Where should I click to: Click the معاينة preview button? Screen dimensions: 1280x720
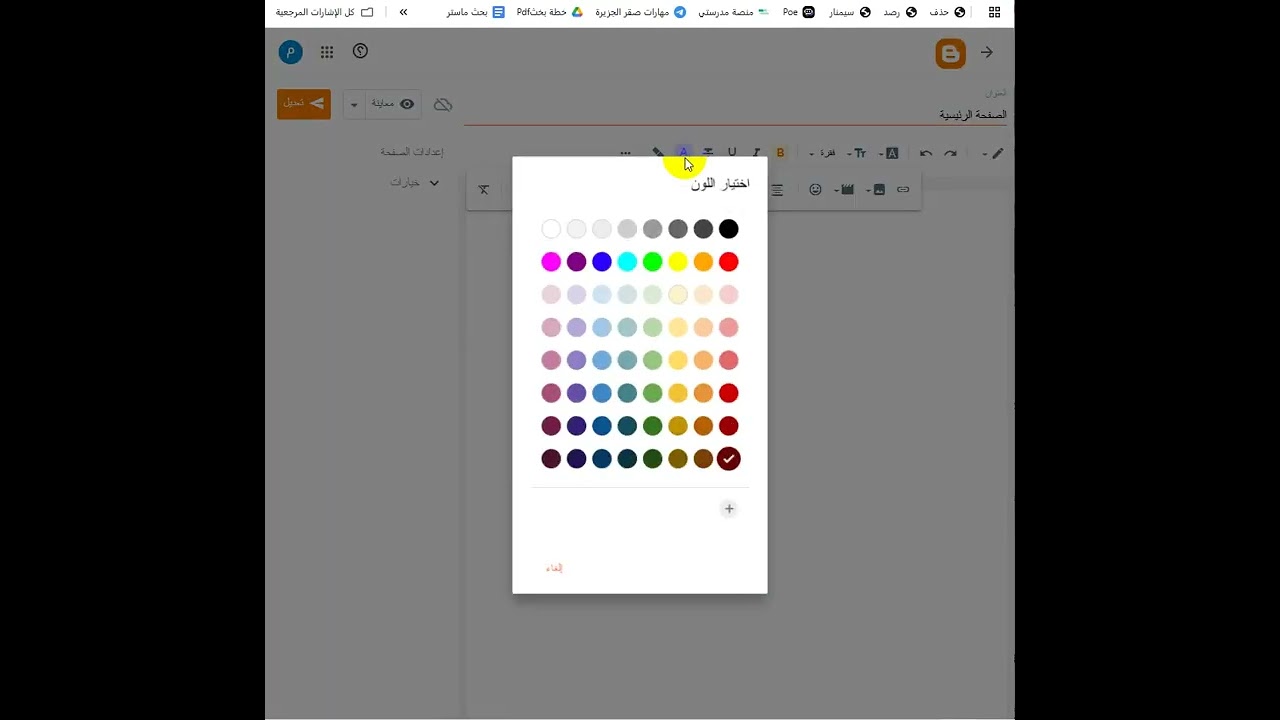click(x=393, y=104)
